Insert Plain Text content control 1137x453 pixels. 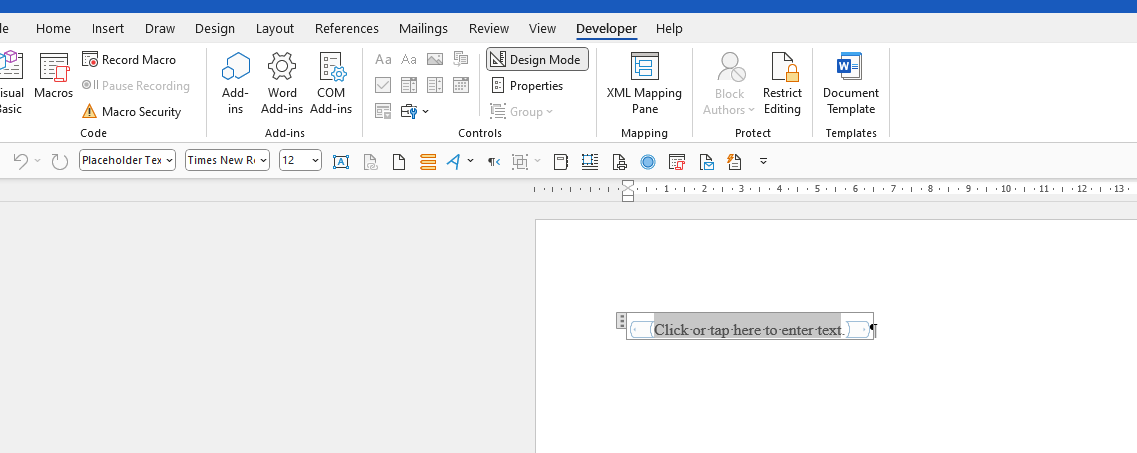click(409, 59)
